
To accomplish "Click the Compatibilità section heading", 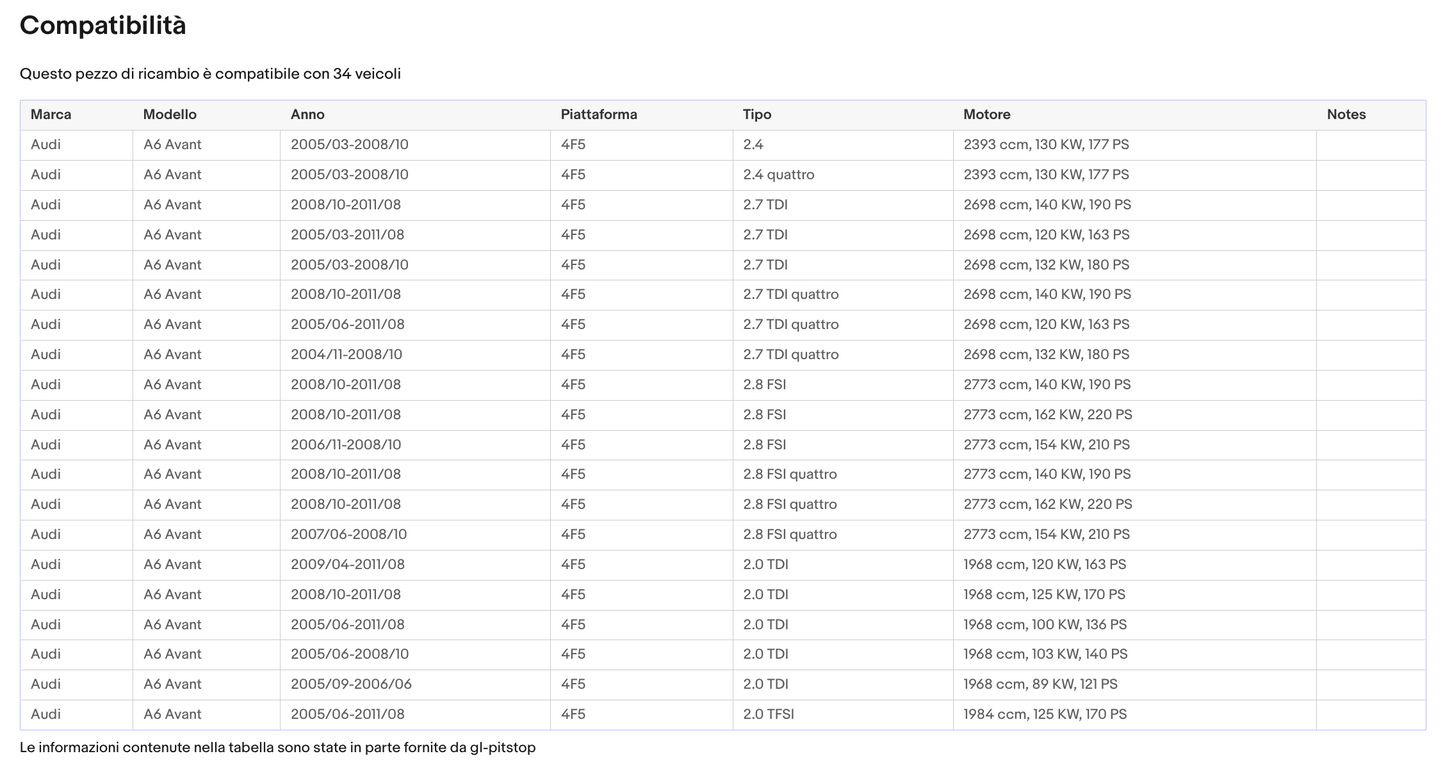I will [x=103, y=26].
